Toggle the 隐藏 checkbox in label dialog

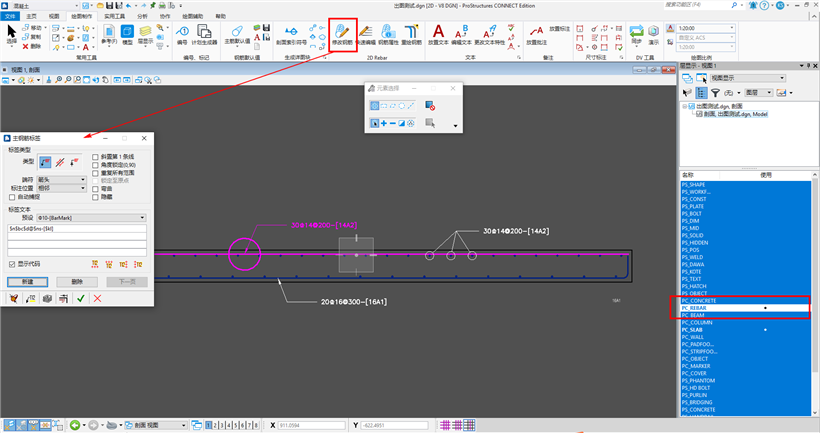[95, 196]
